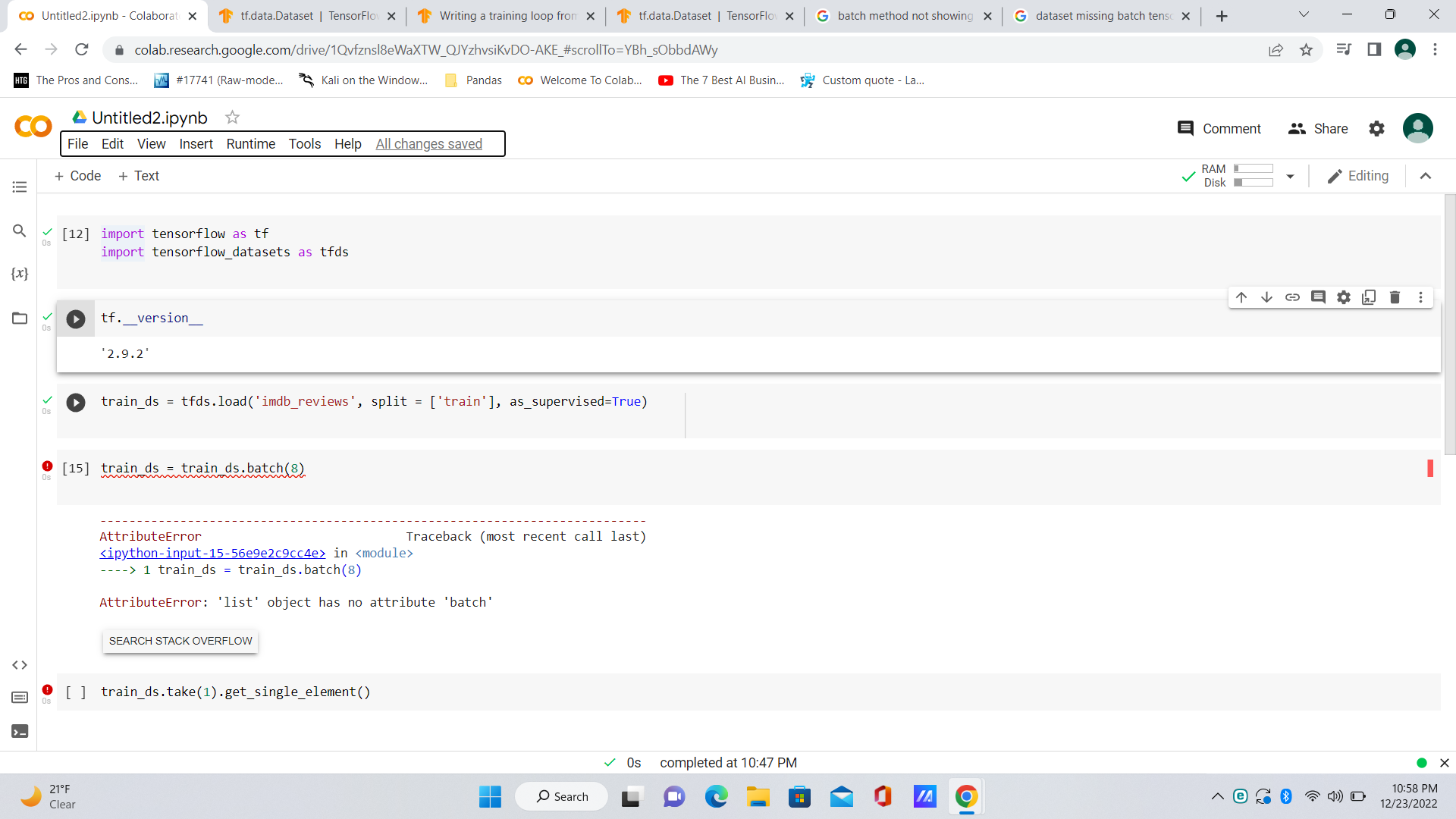Click the notebook title Untitled2.ipynb
The height and width of the screenshot is (819, 1456).
149,118
